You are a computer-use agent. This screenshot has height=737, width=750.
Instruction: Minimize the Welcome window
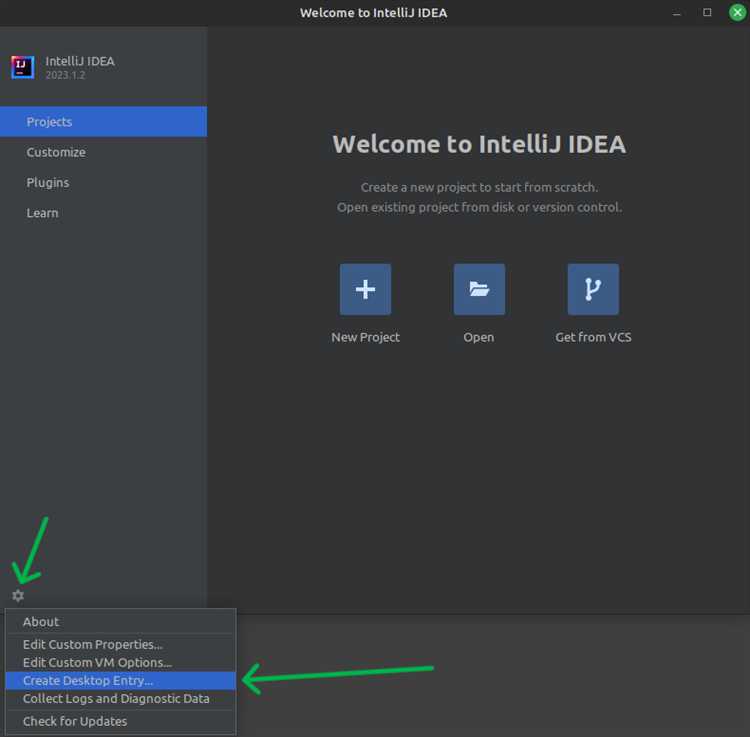pyautogui.click(x=679, y=12)
